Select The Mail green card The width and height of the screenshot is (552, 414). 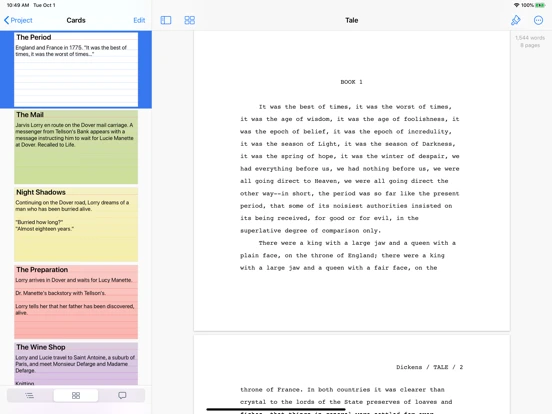pyautogui.click(x=76, y=147)
